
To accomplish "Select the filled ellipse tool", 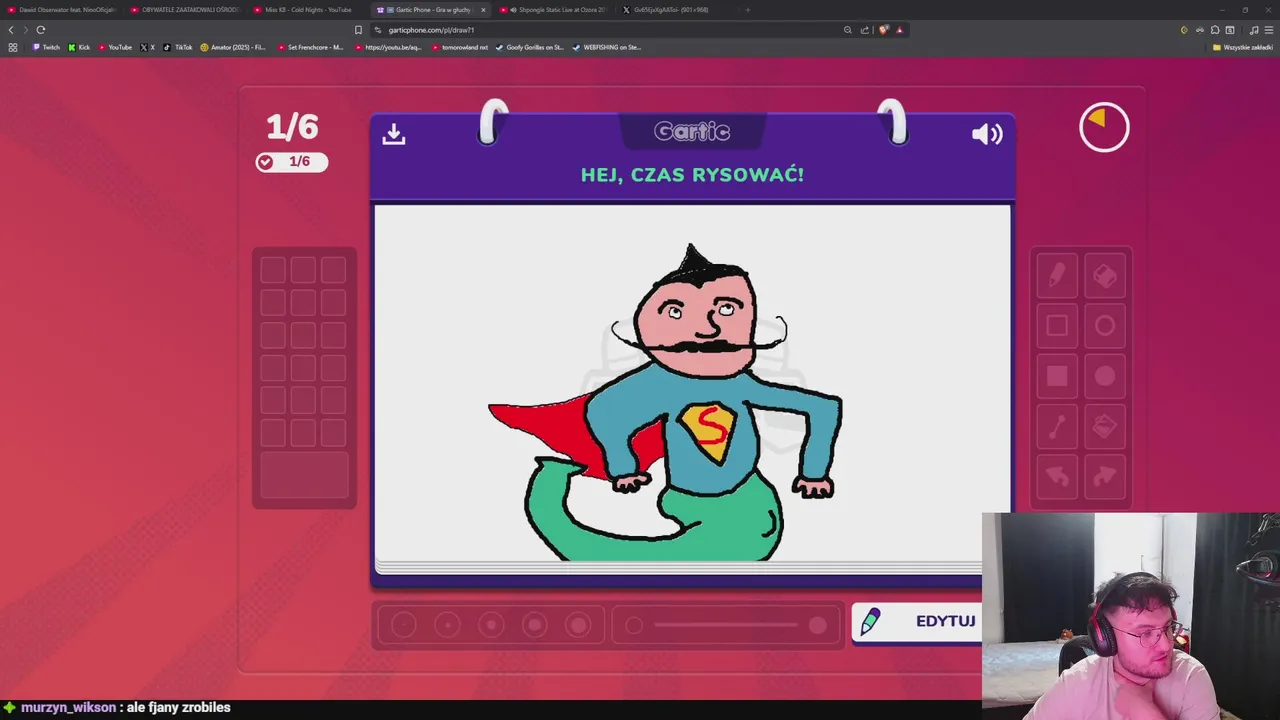I will (1105, 376).
